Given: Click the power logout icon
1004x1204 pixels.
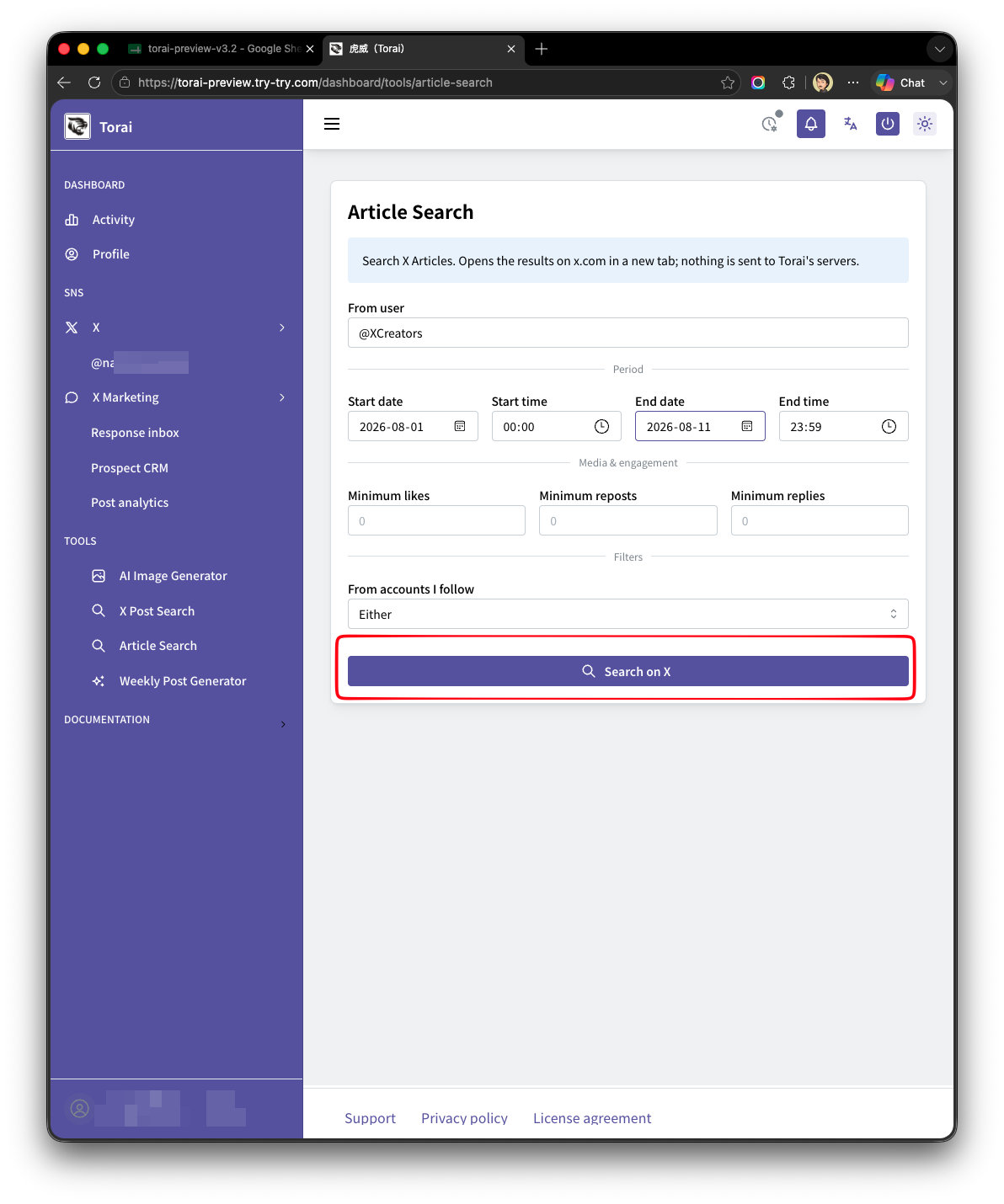Looking at the screenshot, I should (x=888, y=124).
